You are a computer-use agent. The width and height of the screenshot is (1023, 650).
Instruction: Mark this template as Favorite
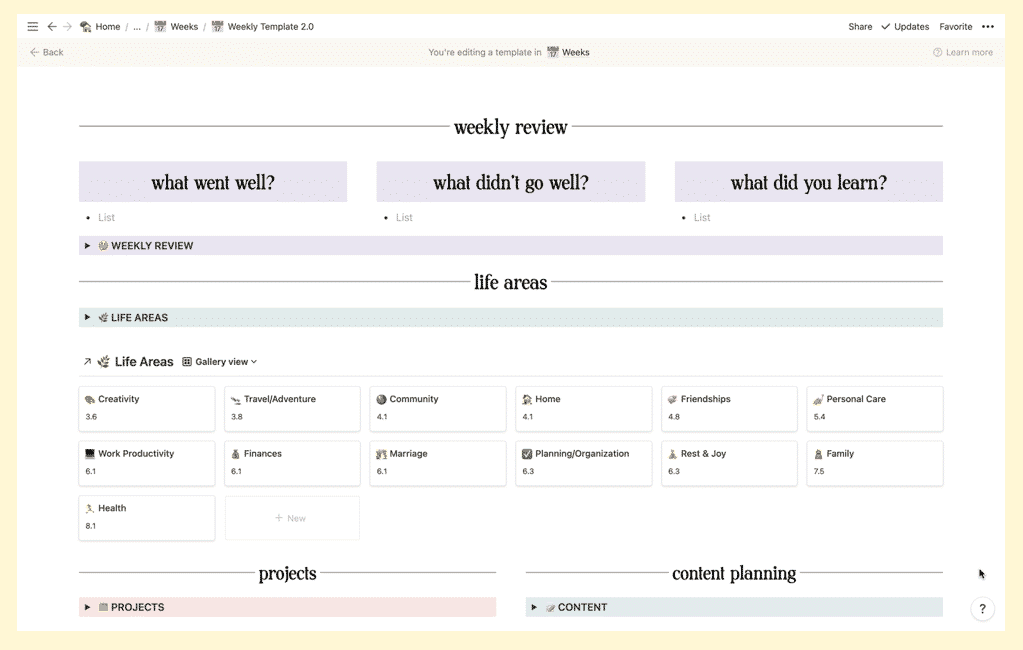tap(955, 26)
